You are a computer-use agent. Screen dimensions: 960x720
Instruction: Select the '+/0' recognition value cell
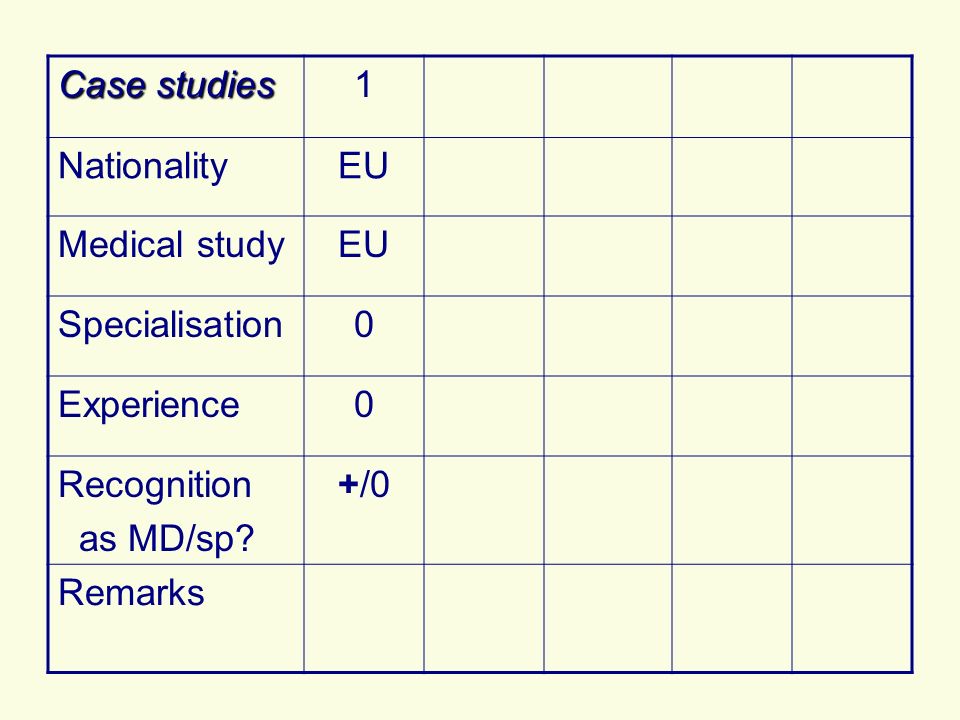(364, 510)
